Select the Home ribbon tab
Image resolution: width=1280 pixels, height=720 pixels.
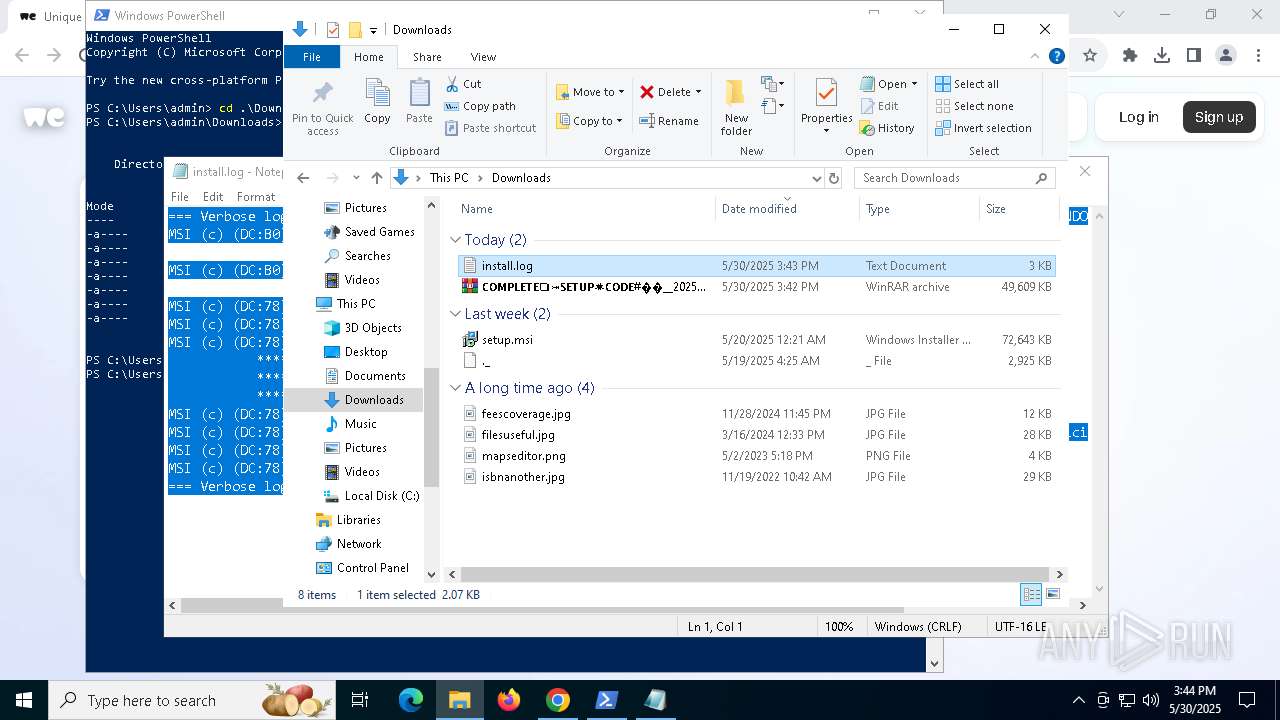(368, 57)
